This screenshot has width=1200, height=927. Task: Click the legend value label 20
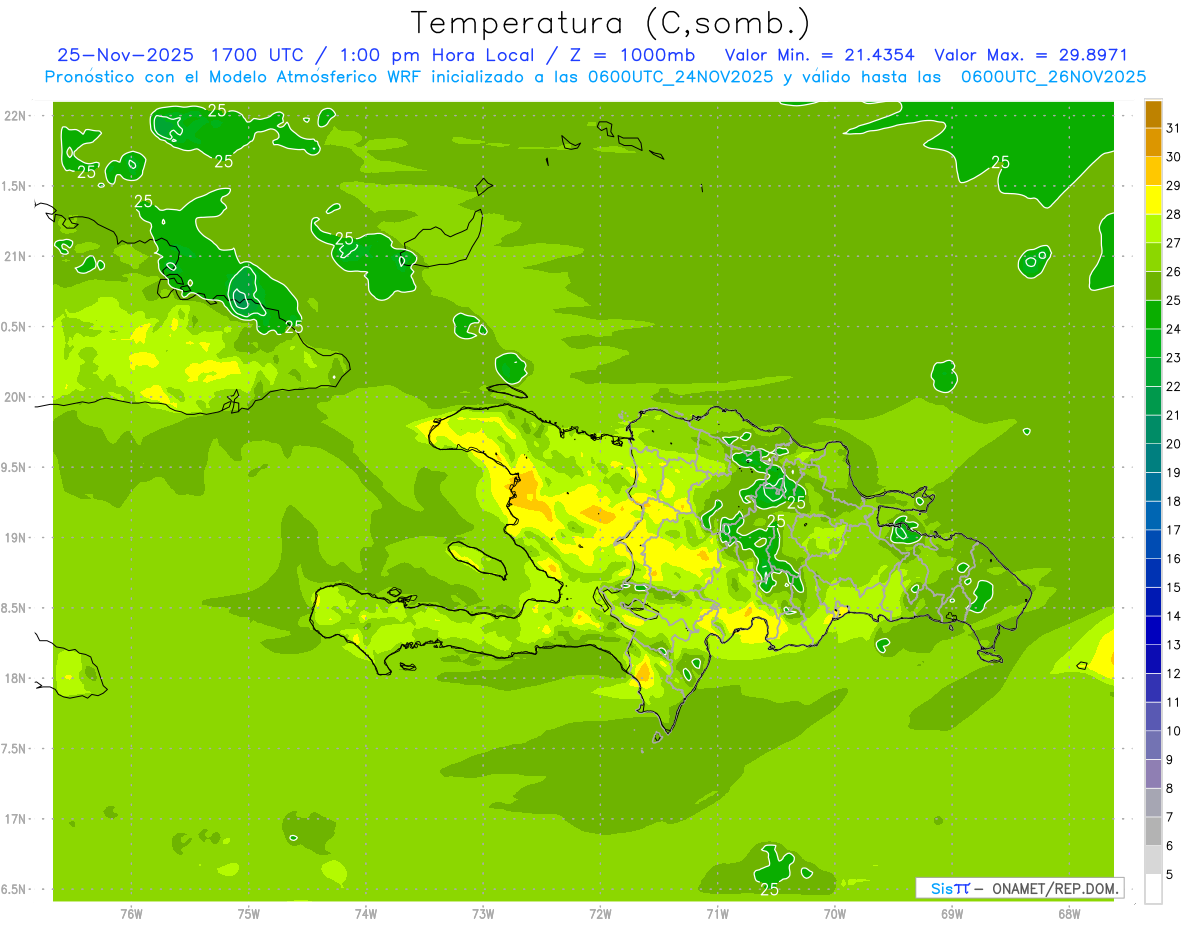pos(1174,444)
